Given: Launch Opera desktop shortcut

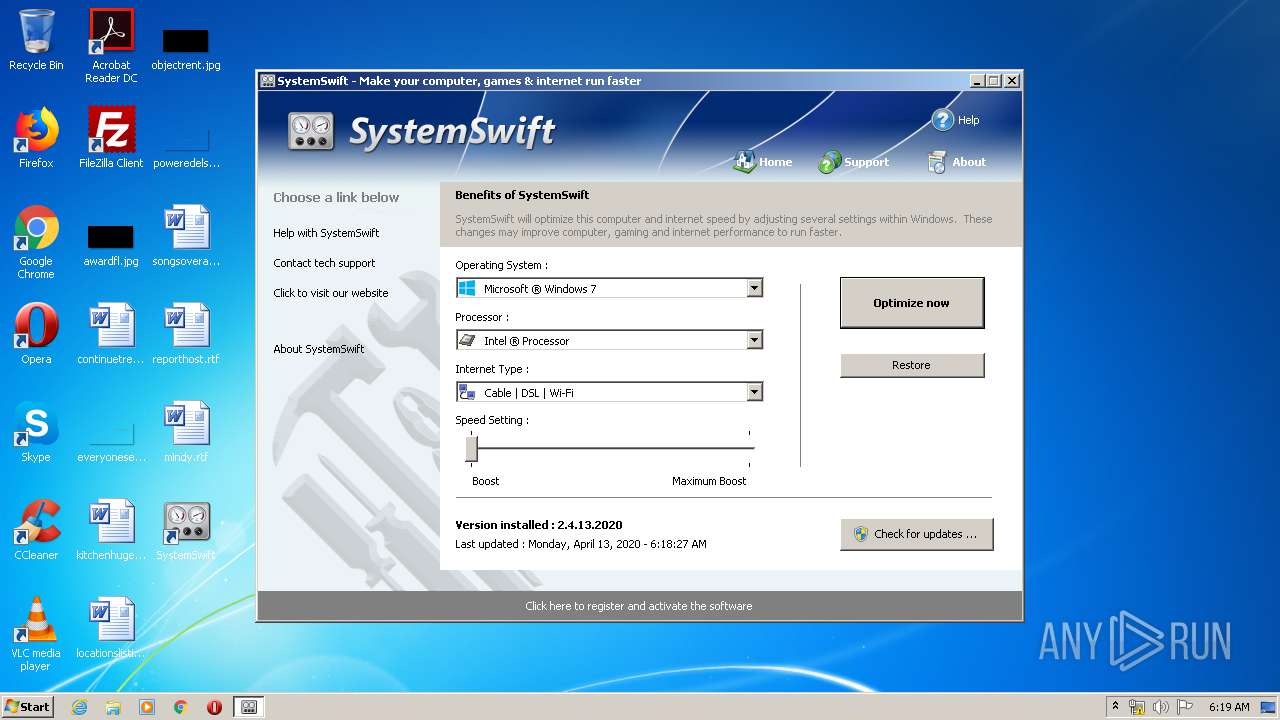Looking at the screenshot, I should pyautogui.click(x=36, y=334).
